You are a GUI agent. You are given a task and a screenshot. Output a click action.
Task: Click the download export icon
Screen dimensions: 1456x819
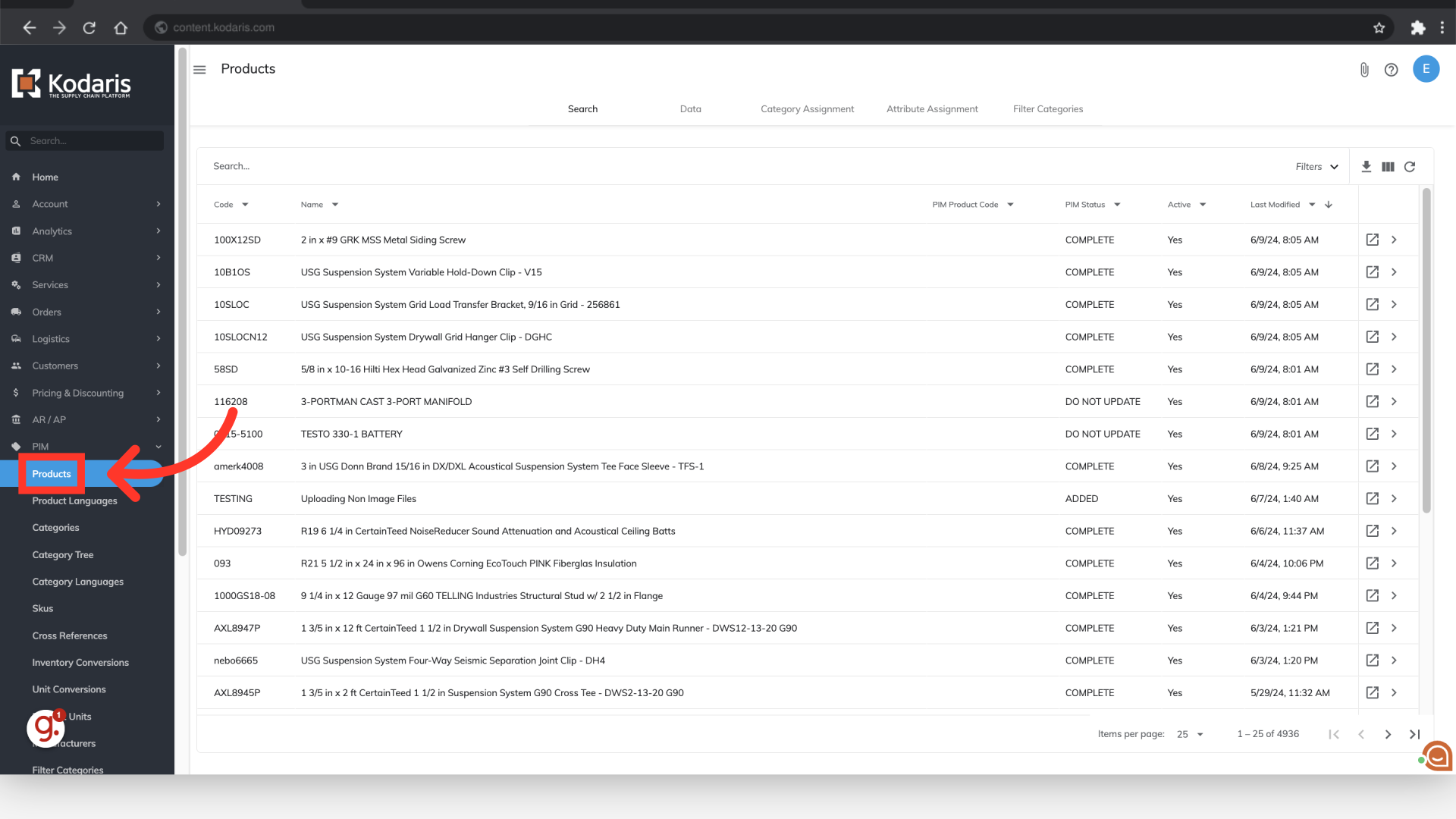tap(1366, 167)
